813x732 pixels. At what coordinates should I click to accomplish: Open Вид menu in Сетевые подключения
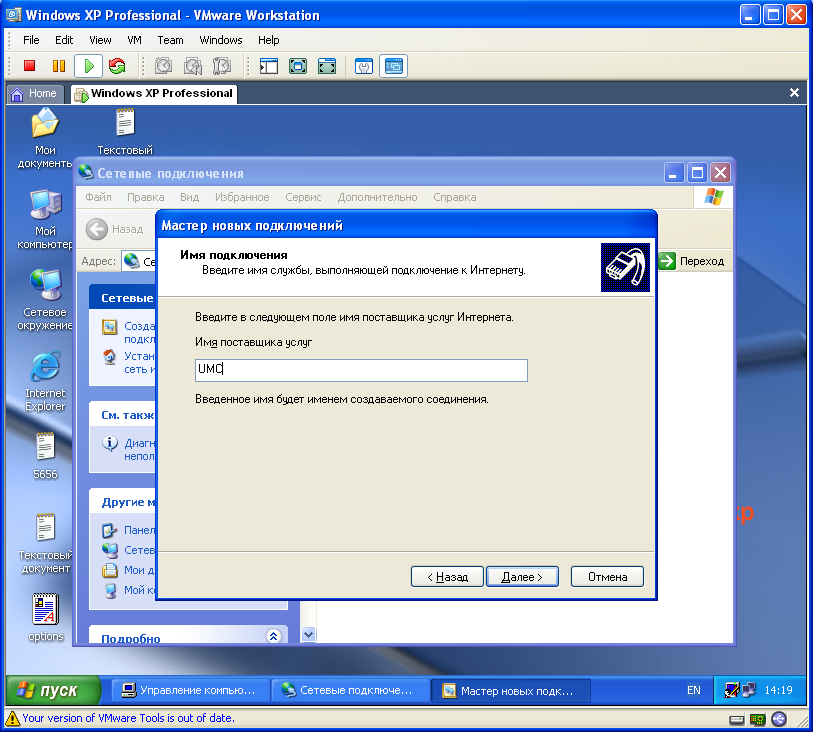pyautogui.click(x=189, y=198)
